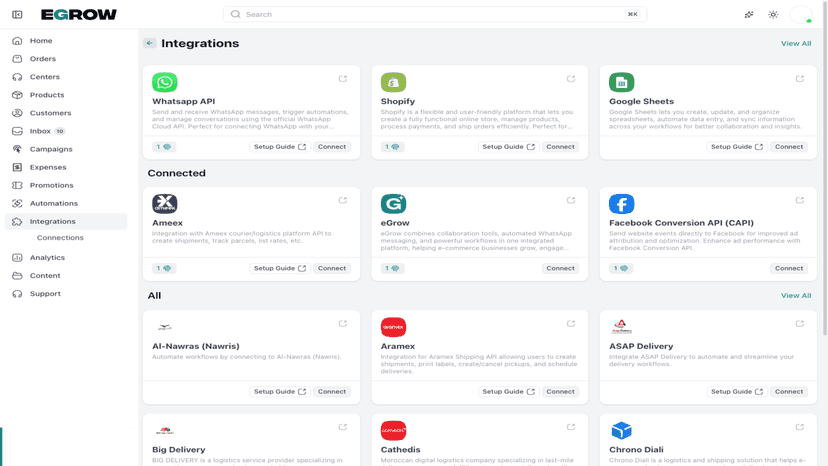Open the user profile avatar
This screenshot has height=466, width=828.
tap(801, 14)
